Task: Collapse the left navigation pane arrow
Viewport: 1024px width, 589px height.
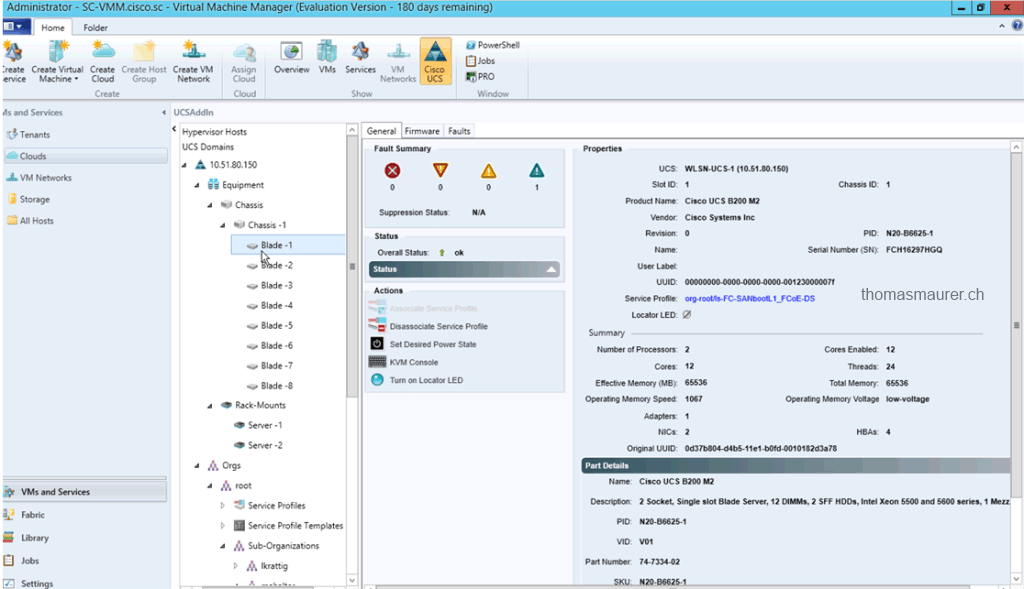Action: [164, 112]
